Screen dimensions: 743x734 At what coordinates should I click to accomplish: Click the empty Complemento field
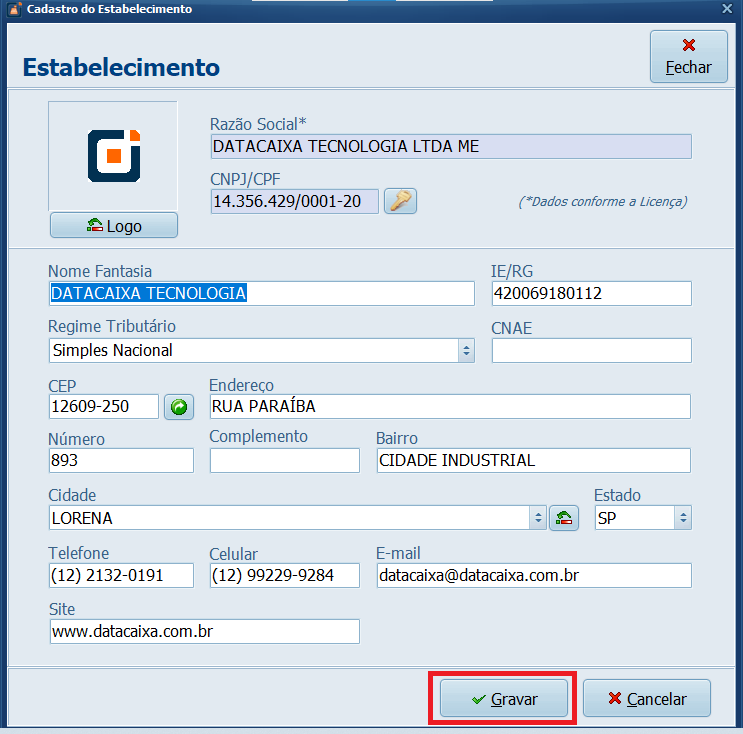tap(284, 461)
